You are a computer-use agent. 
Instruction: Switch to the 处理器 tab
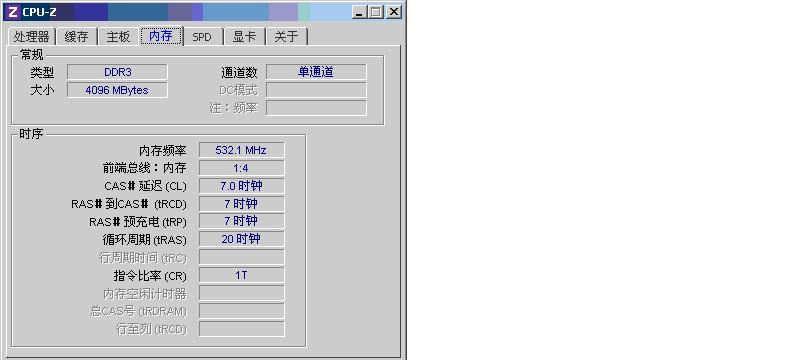click(32, 37)
